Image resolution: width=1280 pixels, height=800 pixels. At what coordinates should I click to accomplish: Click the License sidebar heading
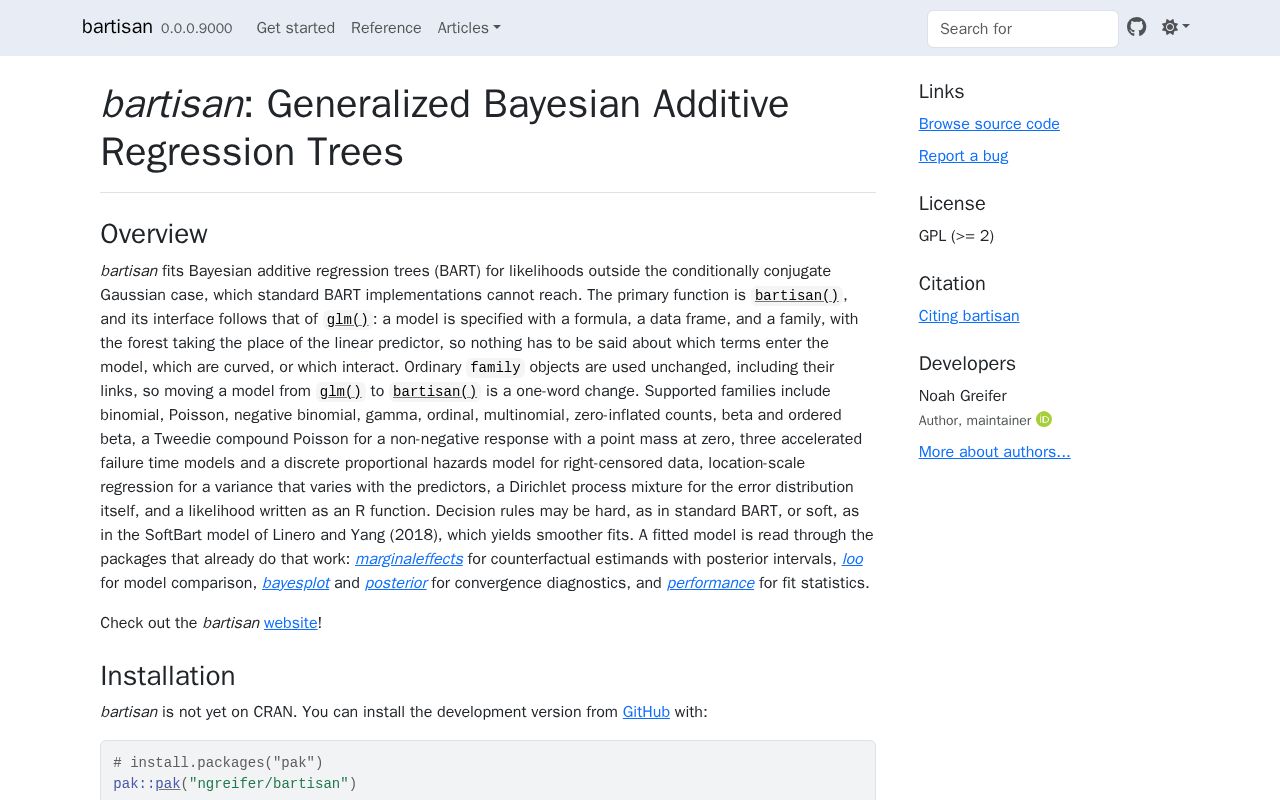tap(952, 204)
